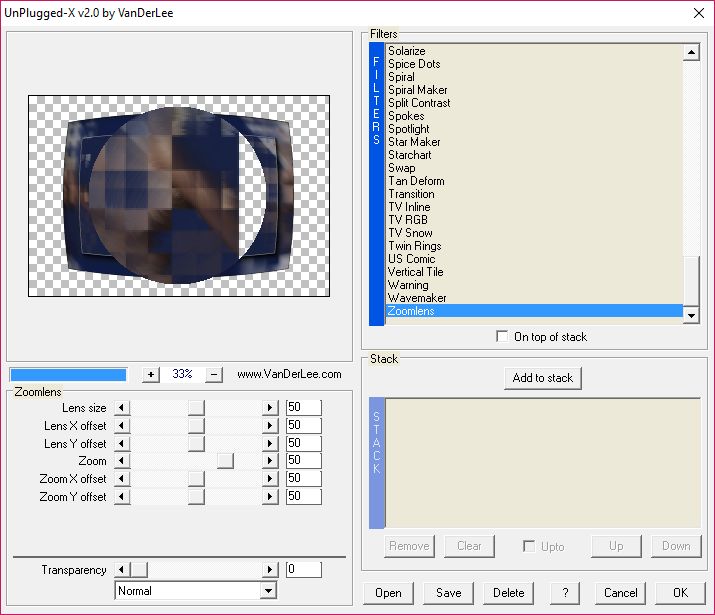Click the zoom out minus button
The width and height of the screenshot is (715, 615).
[x=214, y=375]
